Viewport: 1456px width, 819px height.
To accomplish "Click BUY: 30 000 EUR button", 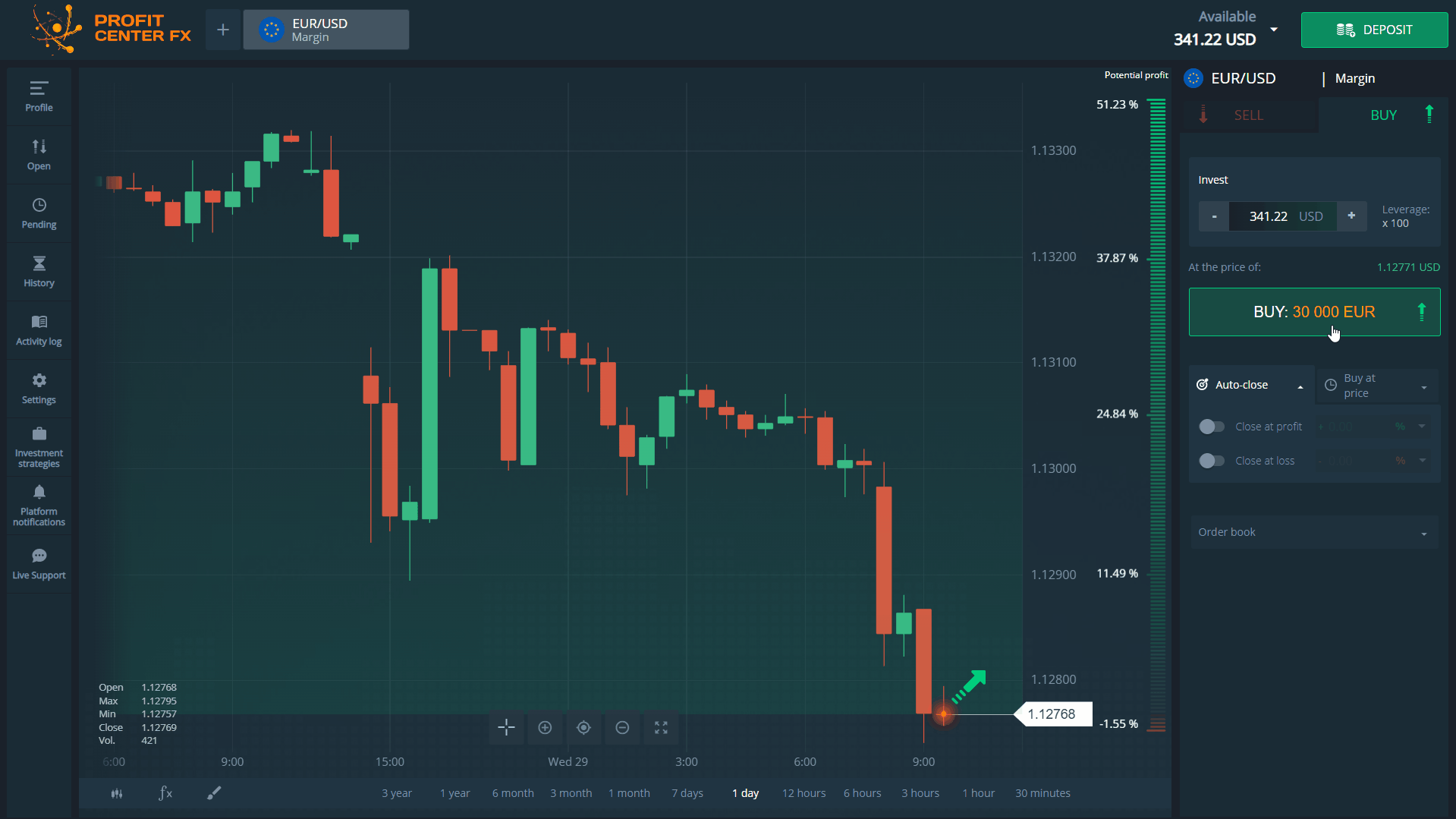I will (x=1314, y=312).
